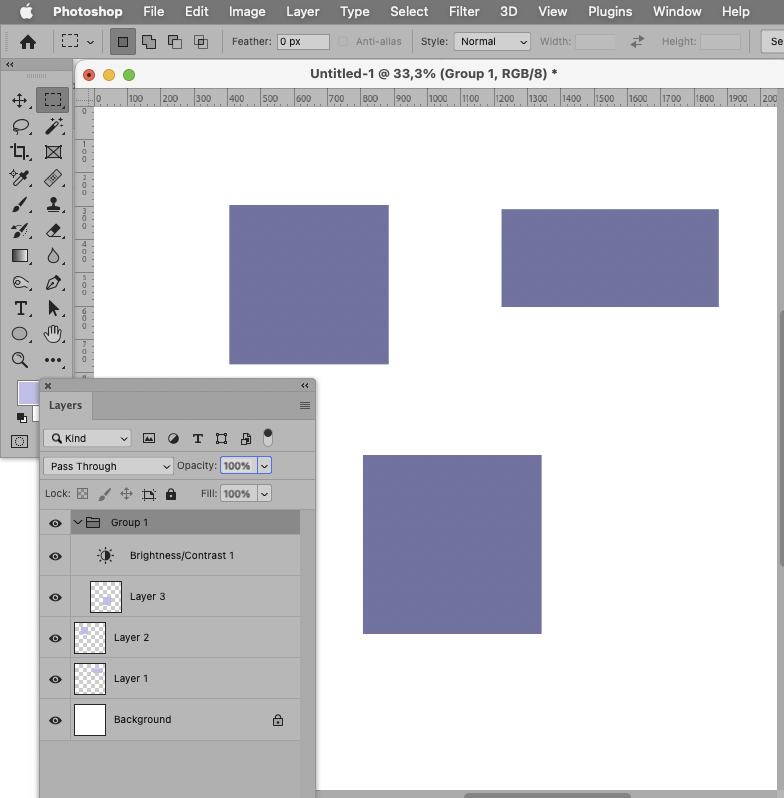Lock image pixels brush icon
Image resolution: width=784 pixels, height=798 pixels.
pos(104,494)
